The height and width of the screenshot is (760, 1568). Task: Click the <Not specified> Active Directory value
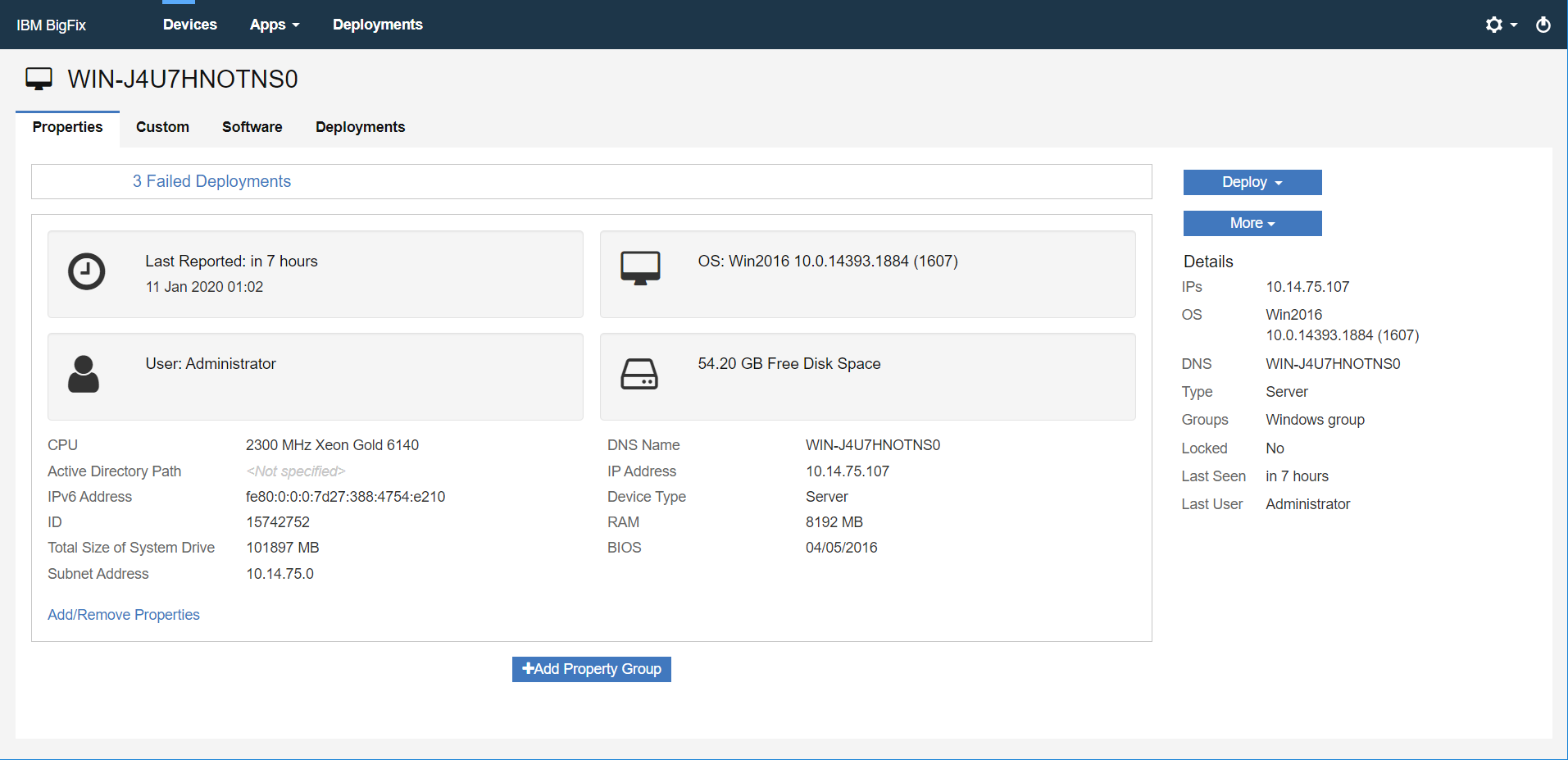pyautogui.click(x=296, y=471)
